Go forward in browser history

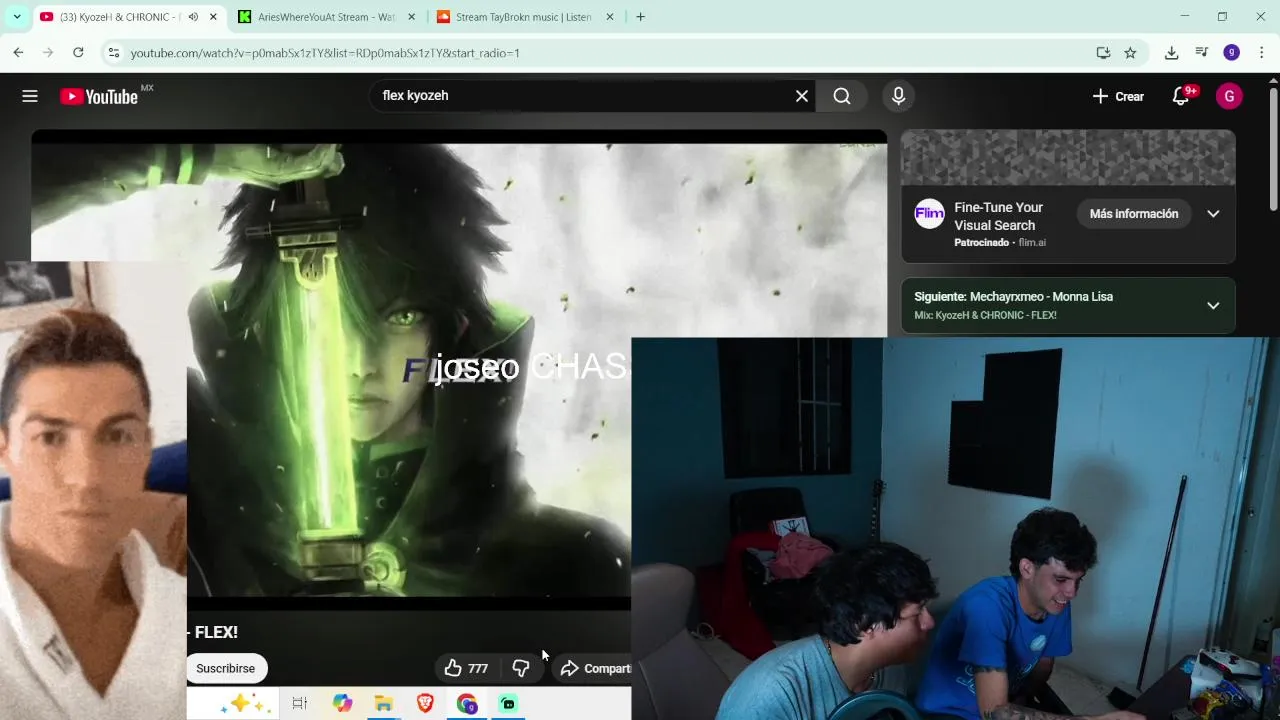point(48,52)
